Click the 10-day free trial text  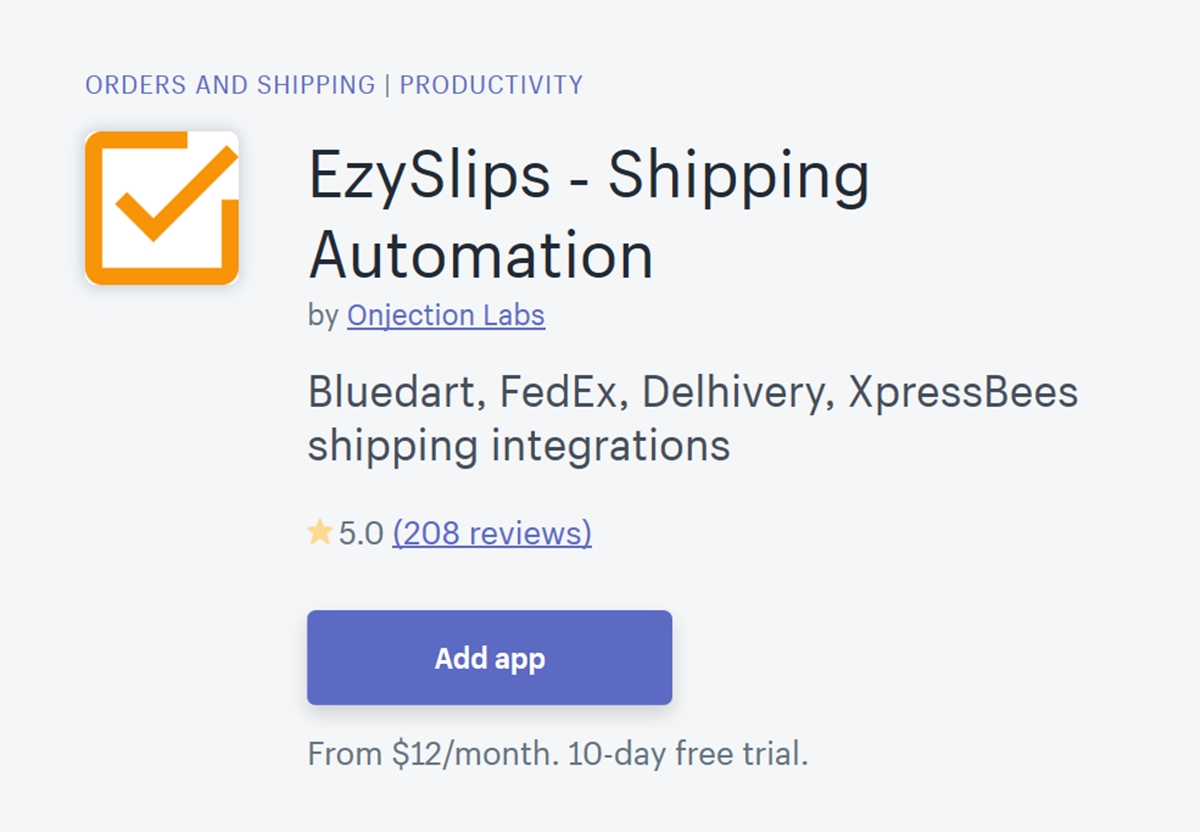[x=687, y=753]
